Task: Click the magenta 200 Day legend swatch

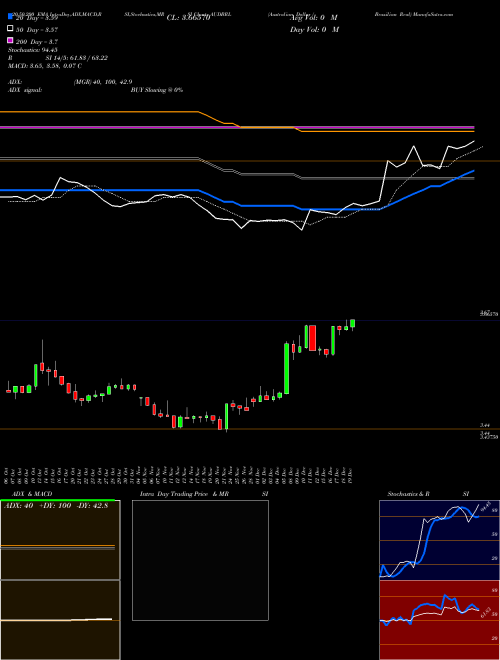Action: pos(10,41)
